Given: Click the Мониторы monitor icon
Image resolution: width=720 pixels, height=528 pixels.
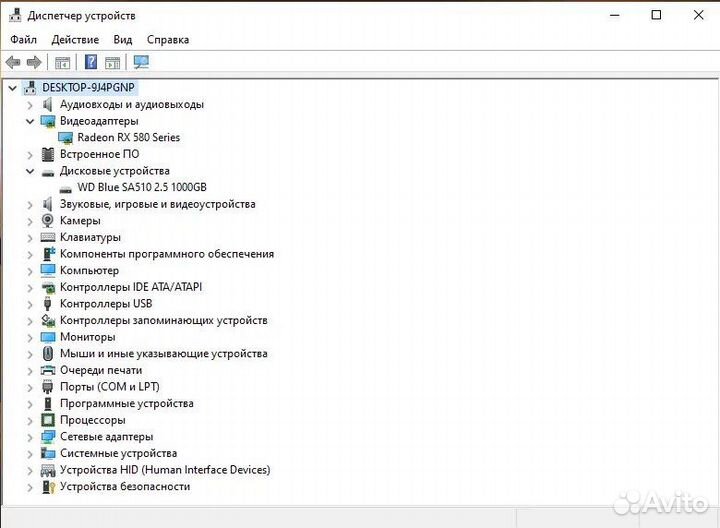Looking at the screenshot, I should click(48, 337).
